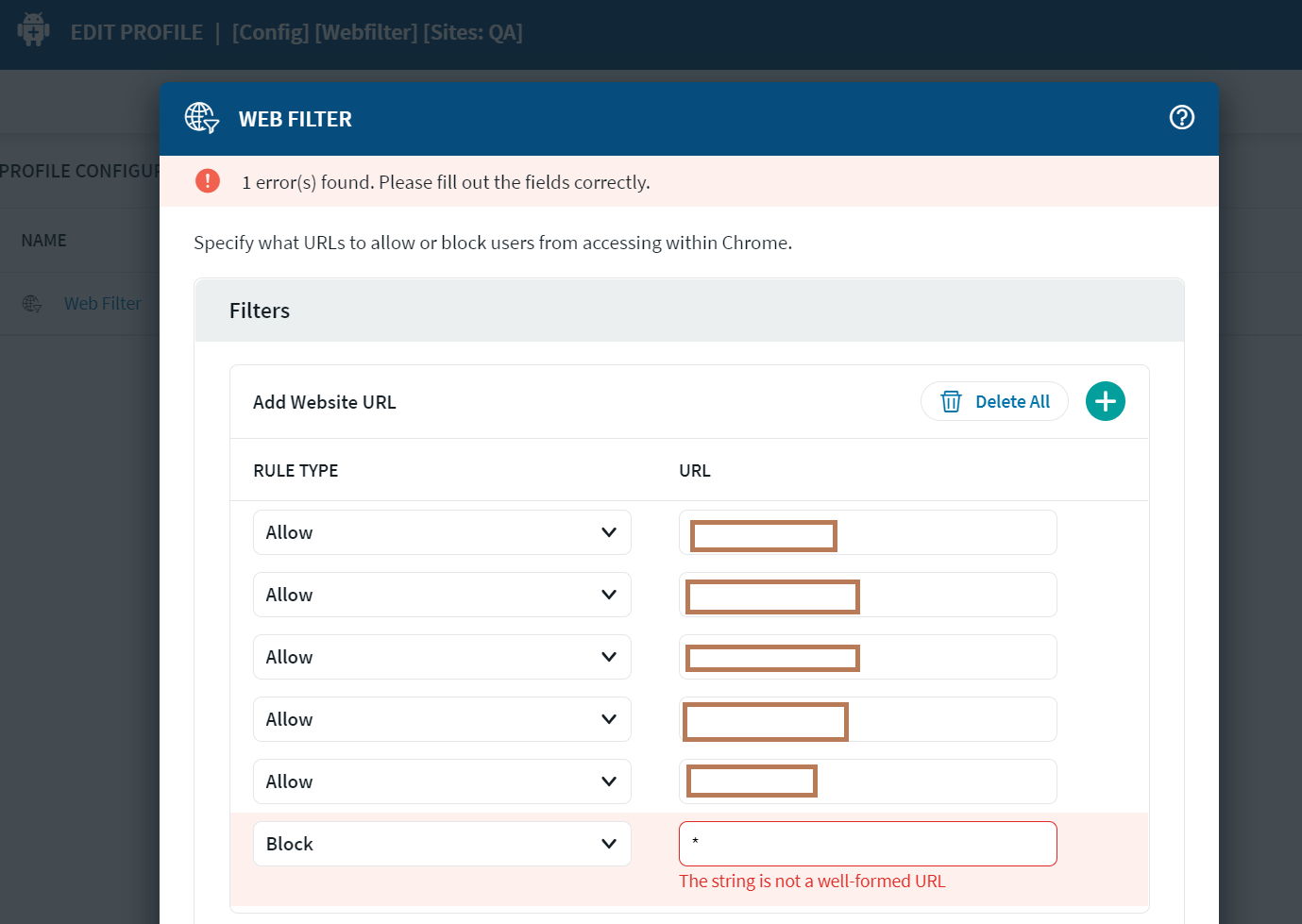1302x924 pixels.
Task: Click the Android profile icon in top bar
Action: coord(34,30)
